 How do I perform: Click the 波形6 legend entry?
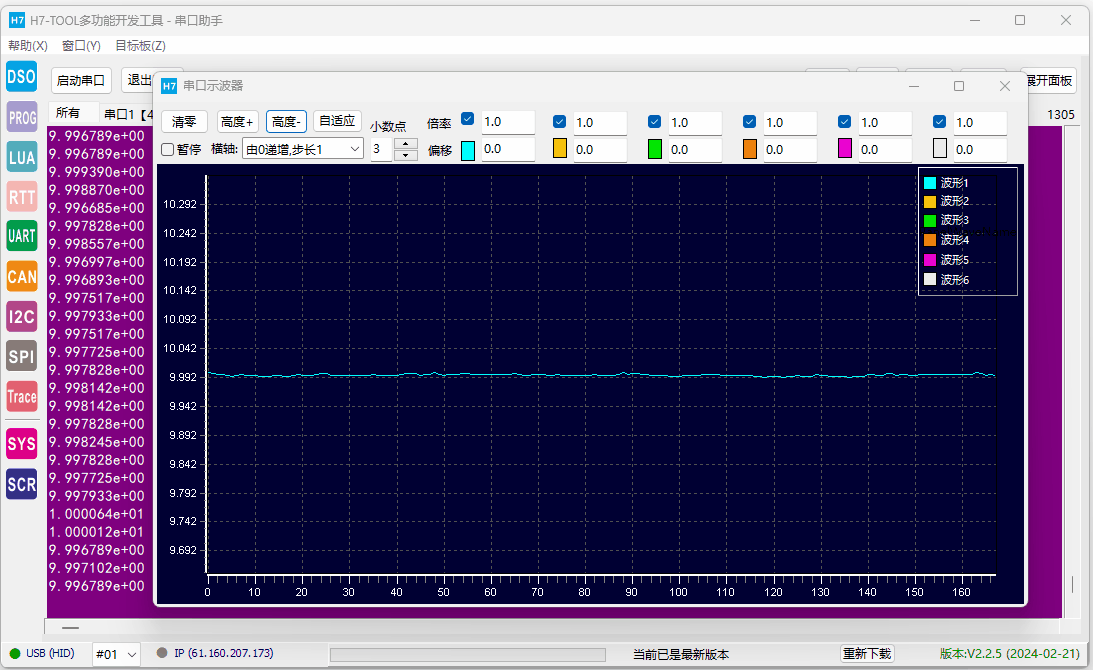pos(946,280)
